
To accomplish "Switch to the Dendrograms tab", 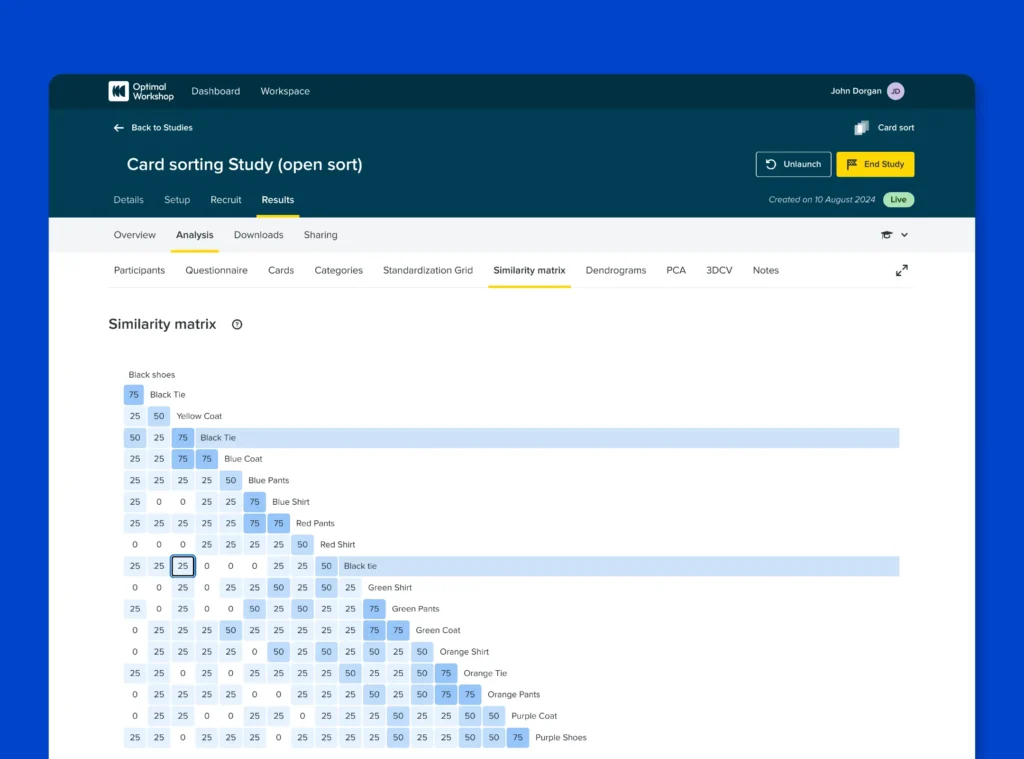I will tap(616, 270).
